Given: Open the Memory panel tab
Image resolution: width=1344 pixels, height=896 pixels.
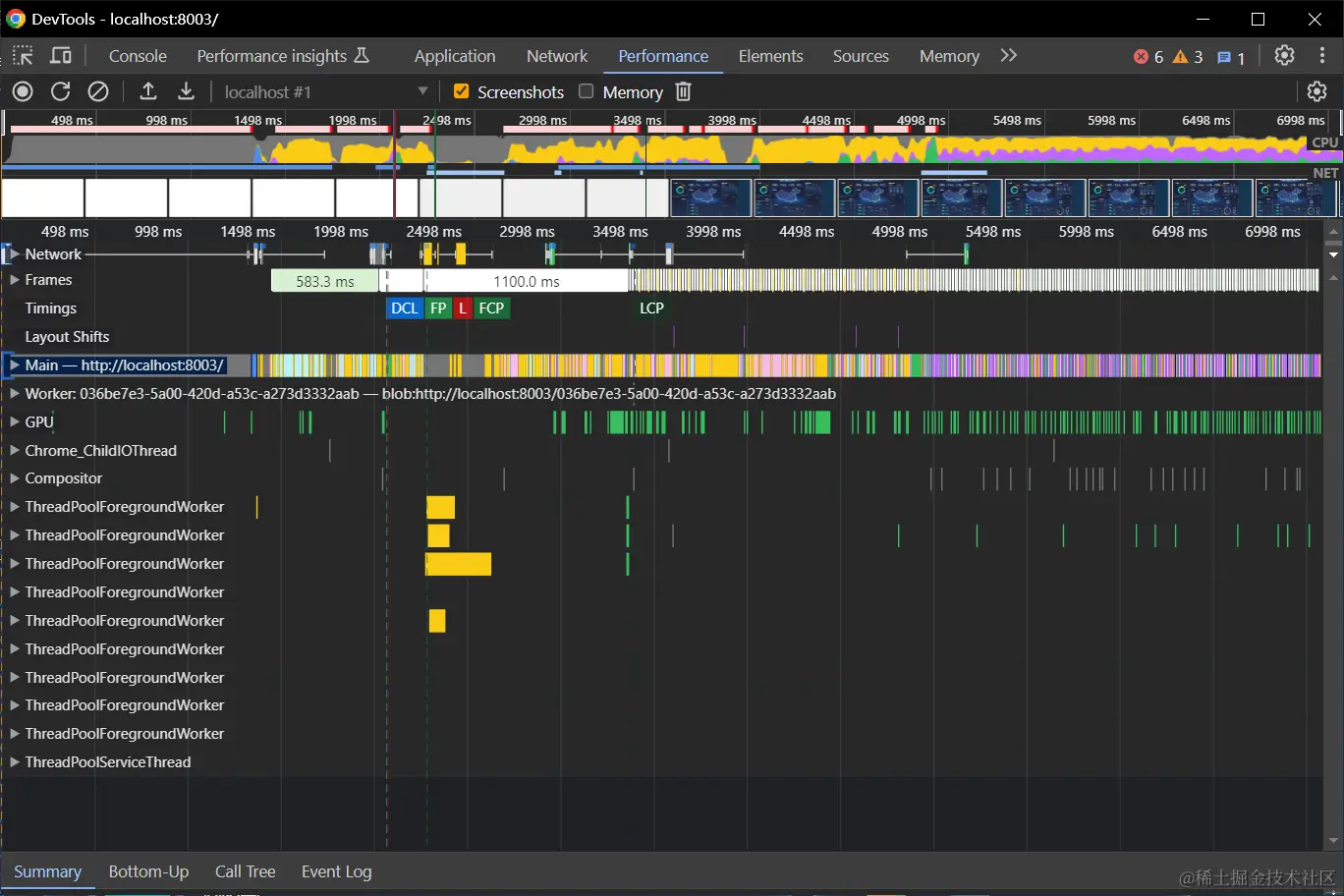Looking at the screenshot, I should point(949,56).
